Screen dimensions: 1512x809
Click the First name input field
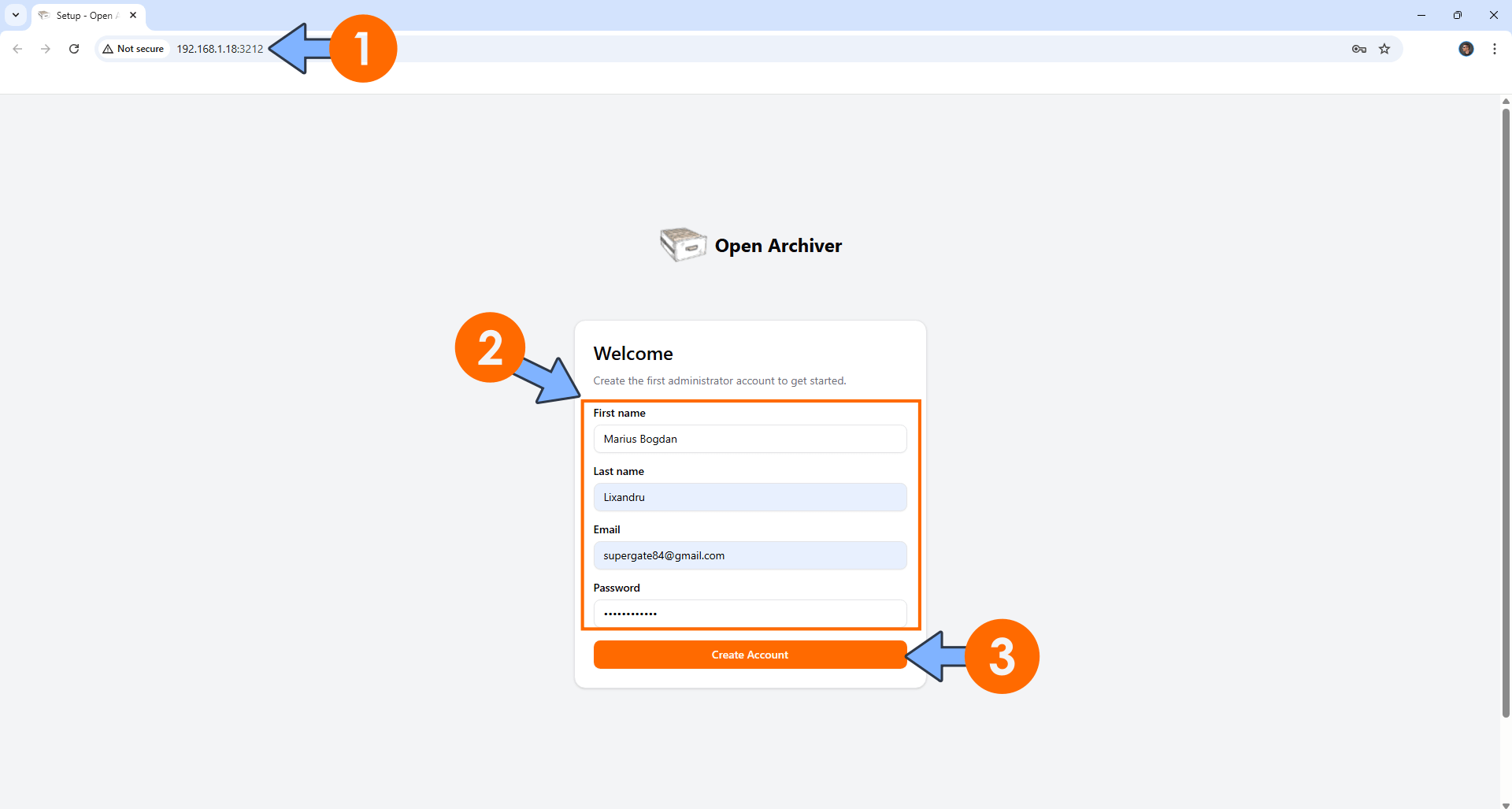pyautogui.click(x=749, y=439)
